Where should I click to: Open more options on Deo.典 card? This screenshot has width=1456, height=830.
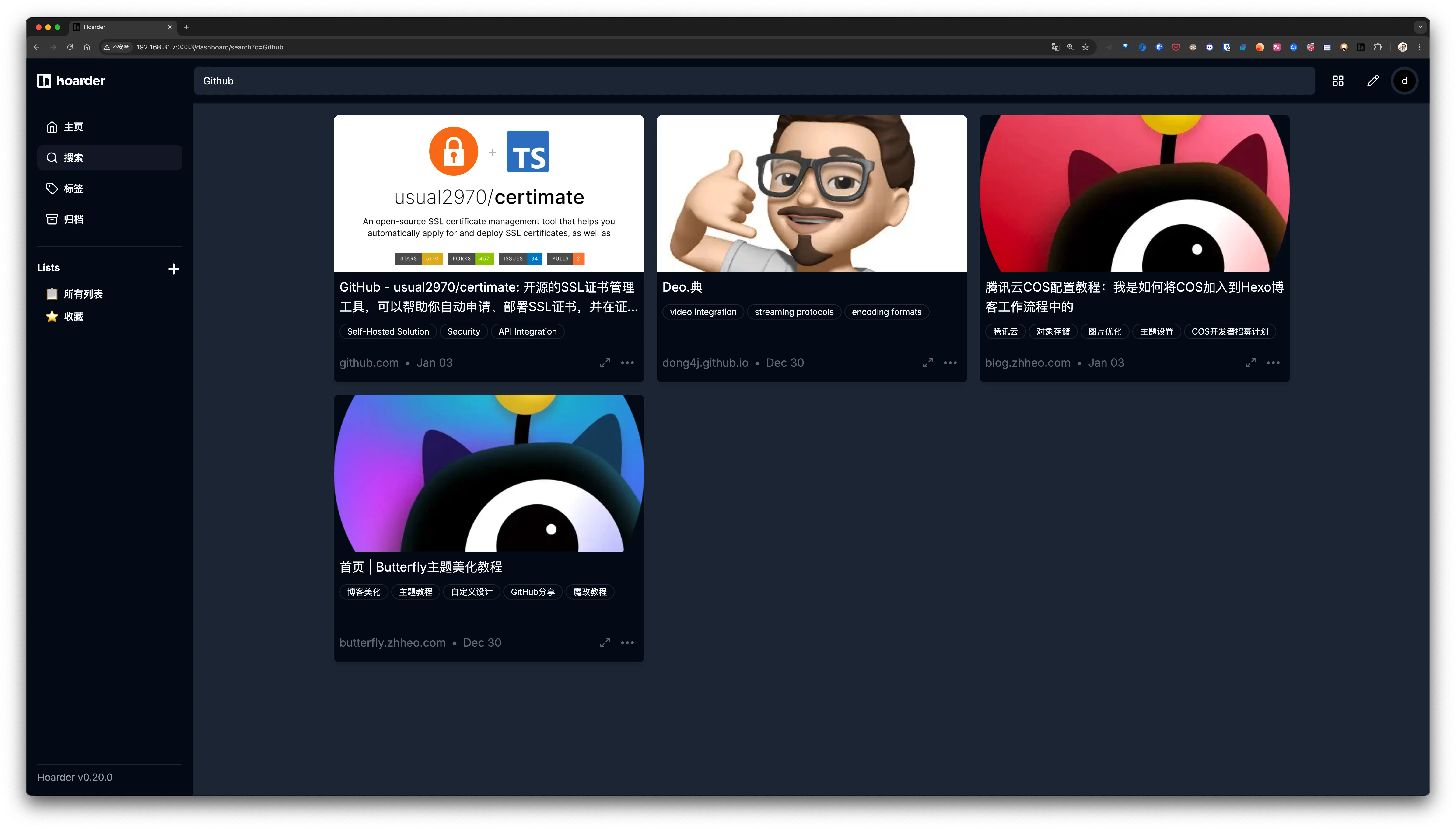950,363
